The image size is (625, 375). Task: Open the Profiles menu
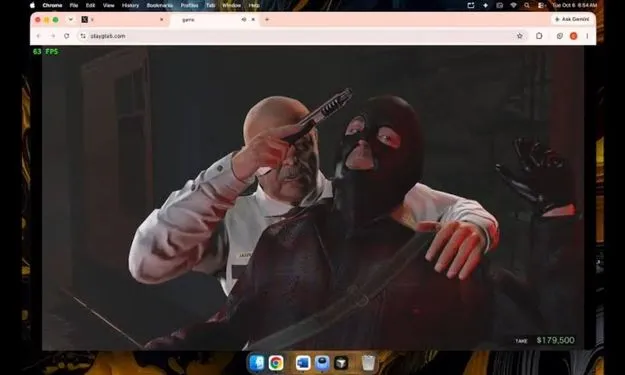pyautogui.click(x=189, y=5)
